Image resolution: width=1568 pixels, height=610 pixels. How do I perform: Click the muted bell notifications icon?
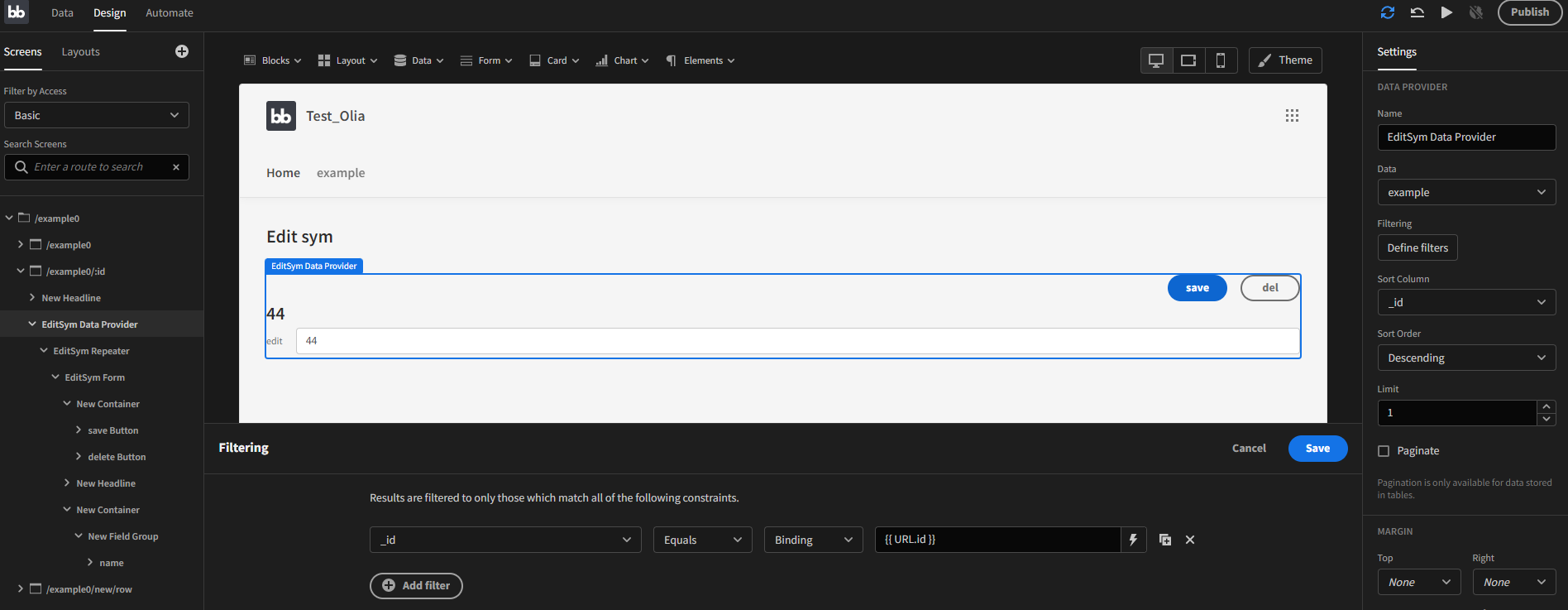[x=1476, y=12]
